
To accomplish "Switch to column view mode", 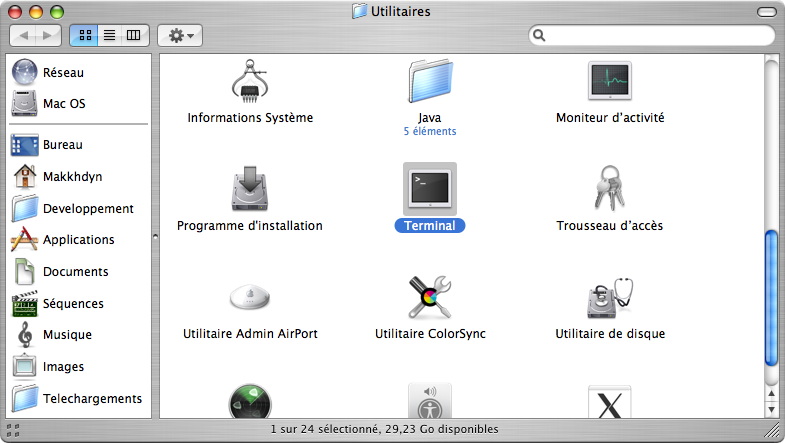I will click(134, 35).
